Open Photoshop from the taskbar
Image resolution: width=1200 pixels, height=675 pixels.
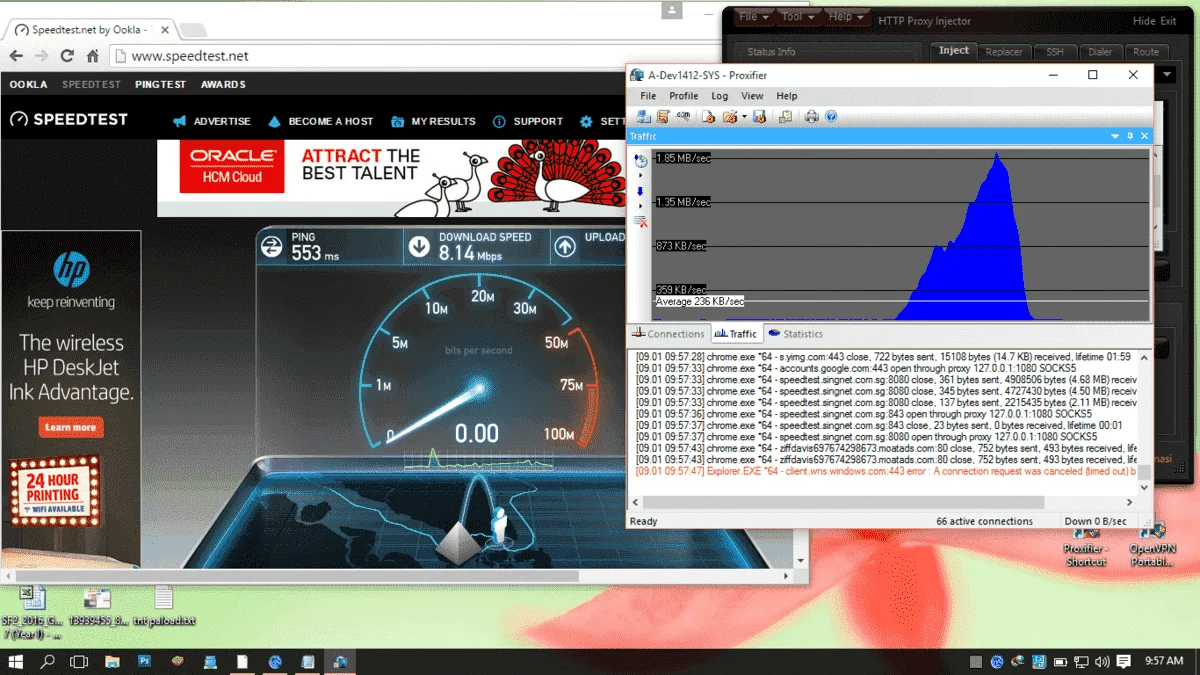[144, 662]
